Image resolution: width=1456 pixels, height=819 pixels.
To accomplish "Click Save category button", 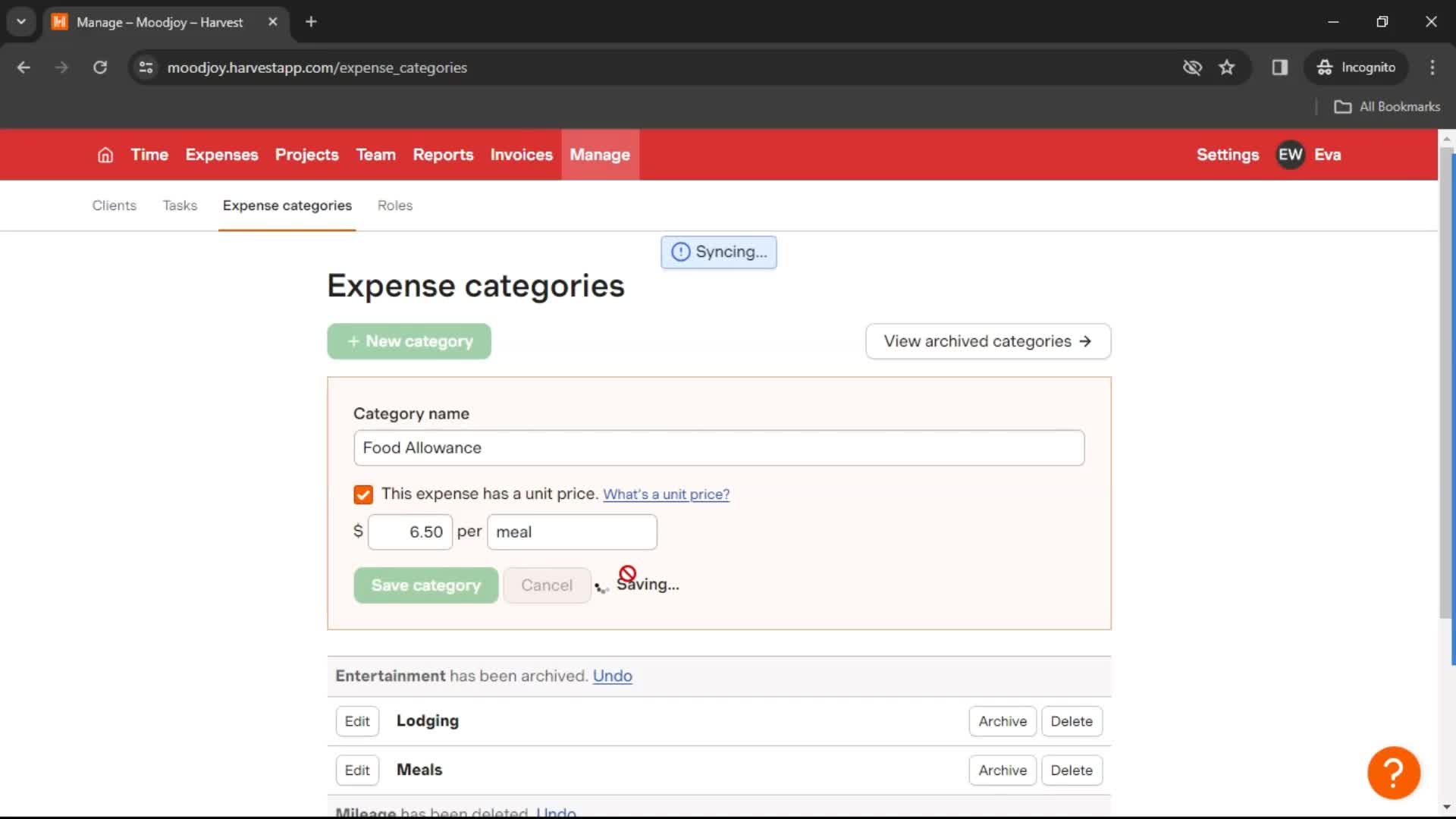I will (425, 585).
